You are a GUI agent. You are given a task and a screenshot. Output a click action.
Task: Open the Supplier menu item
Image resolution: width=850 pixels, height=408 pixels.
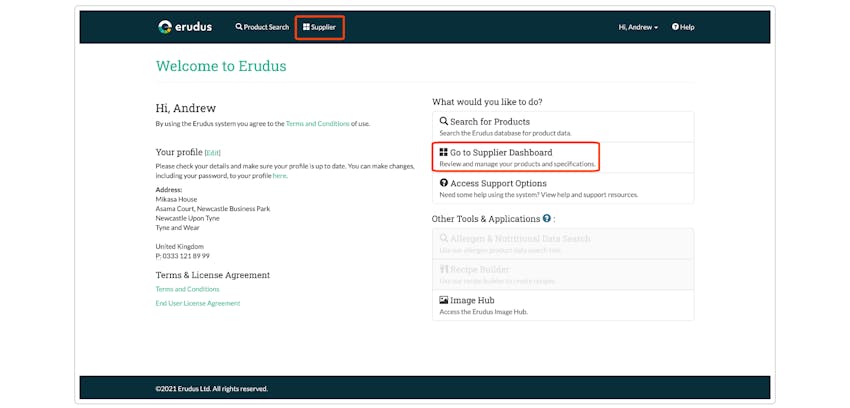(x=319, y=27)
